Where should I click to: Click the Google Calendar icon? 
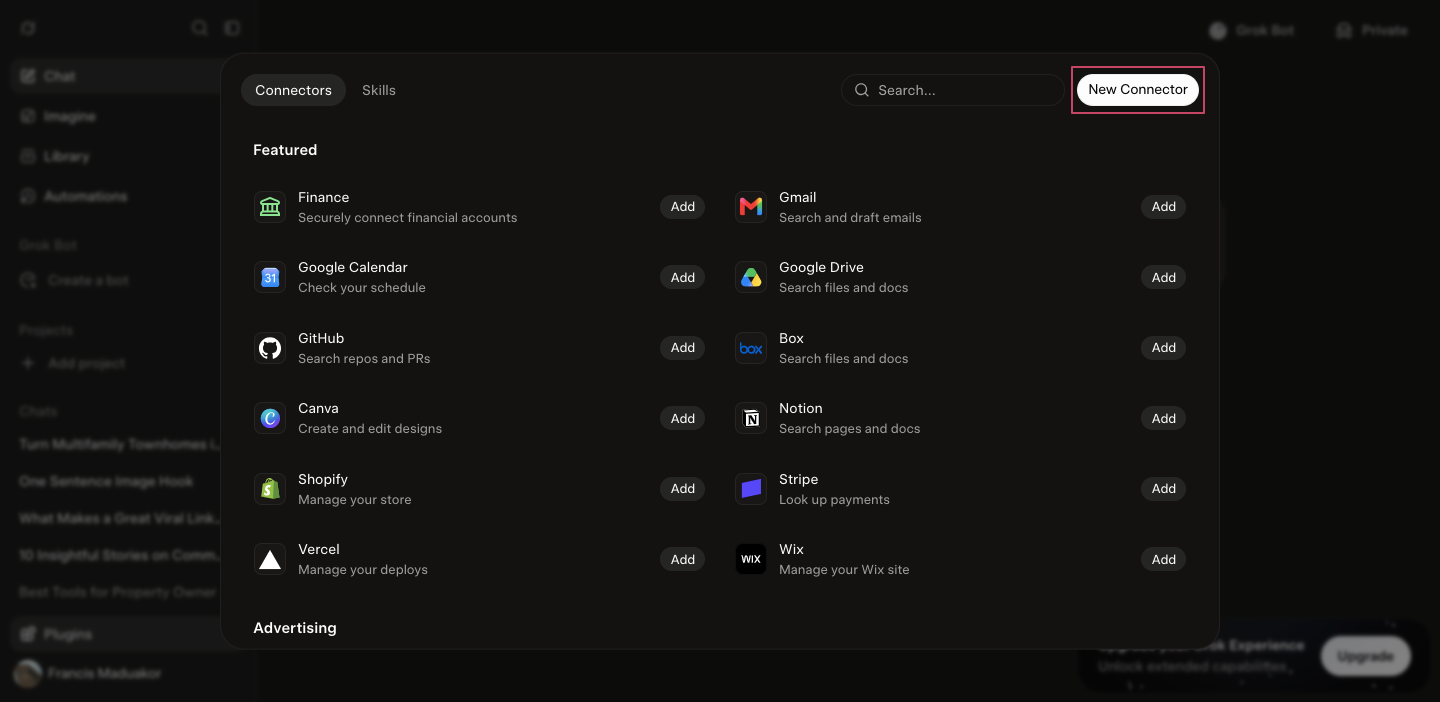[x=270, y=278]
